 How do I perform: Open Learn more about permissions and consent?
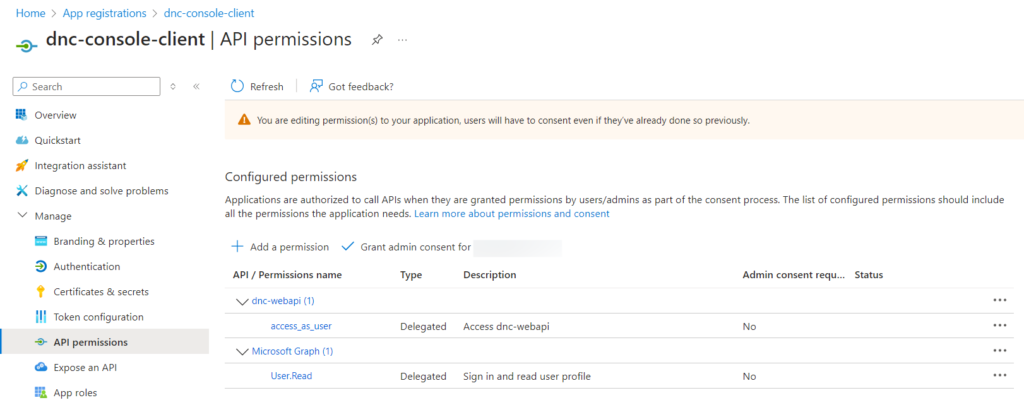pyautogui.click(x=511, y=214)
